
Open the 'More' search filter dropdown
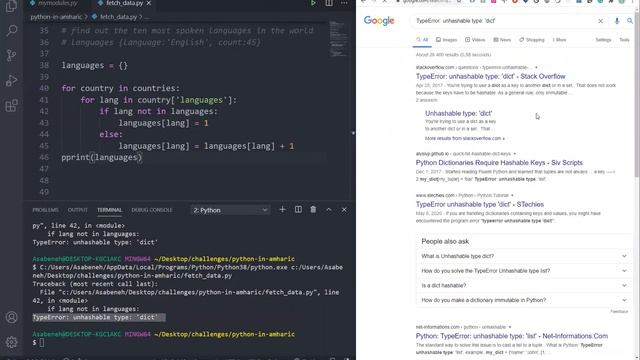click(x=559, y=40)
